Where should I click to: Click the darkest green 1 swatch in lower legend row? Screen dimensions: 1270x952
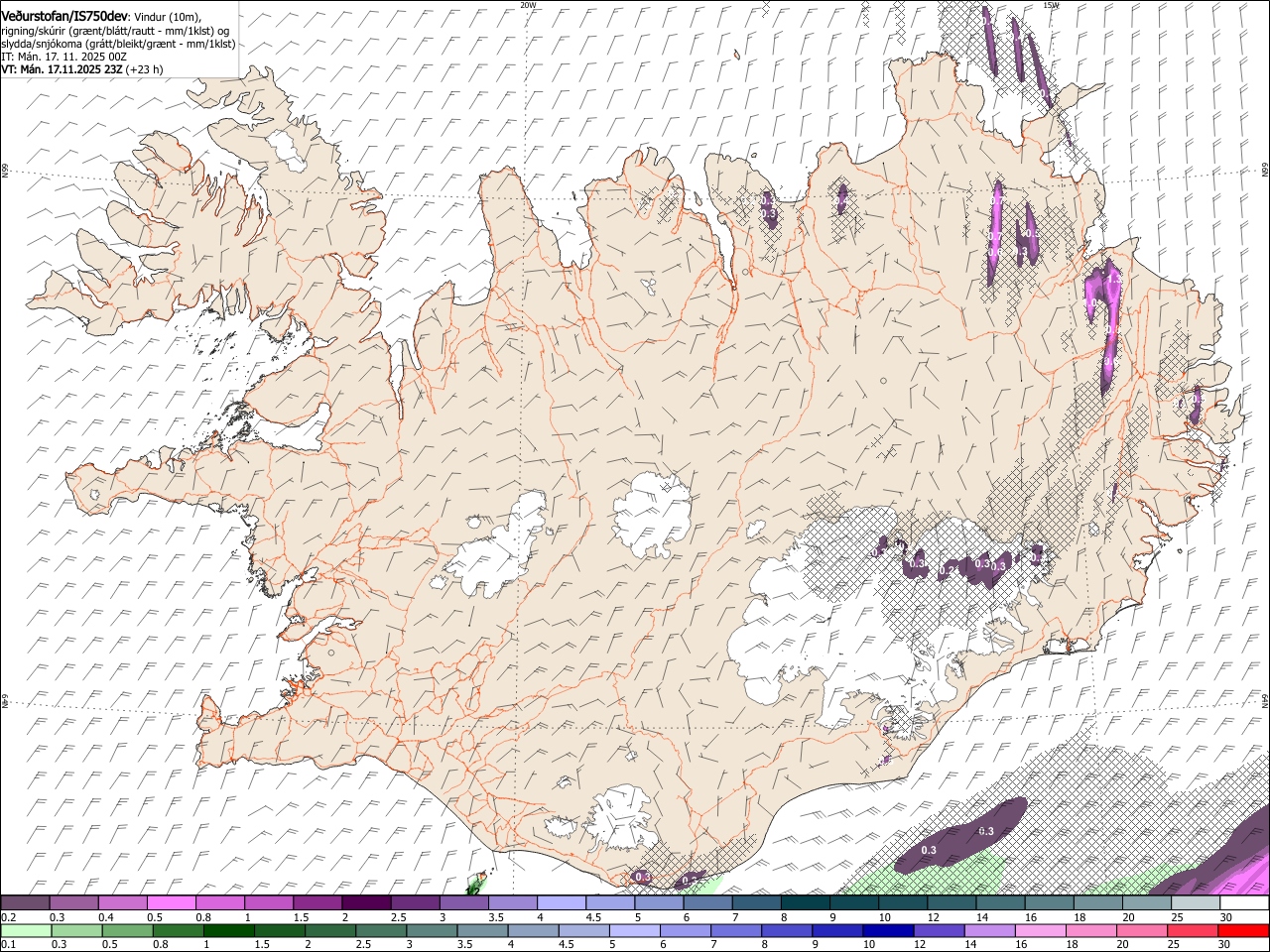229,931
